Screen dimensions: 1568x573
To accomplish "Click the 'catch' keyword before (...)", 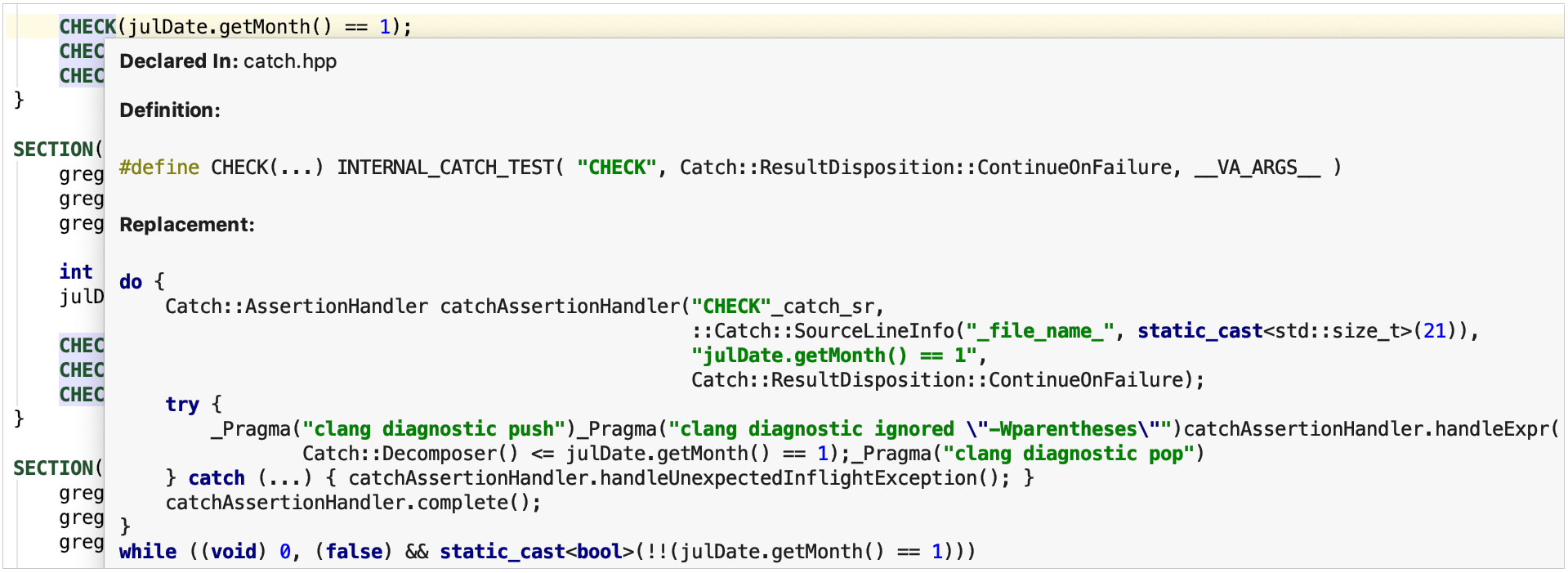I will coord(217,478).
